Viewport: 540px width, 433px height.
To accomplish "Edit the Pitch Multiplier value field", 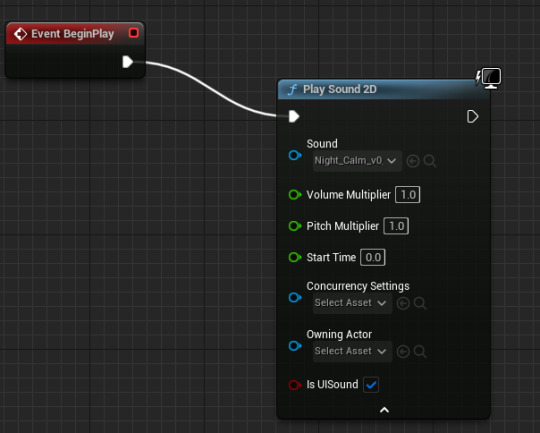I will click(396, 226).
